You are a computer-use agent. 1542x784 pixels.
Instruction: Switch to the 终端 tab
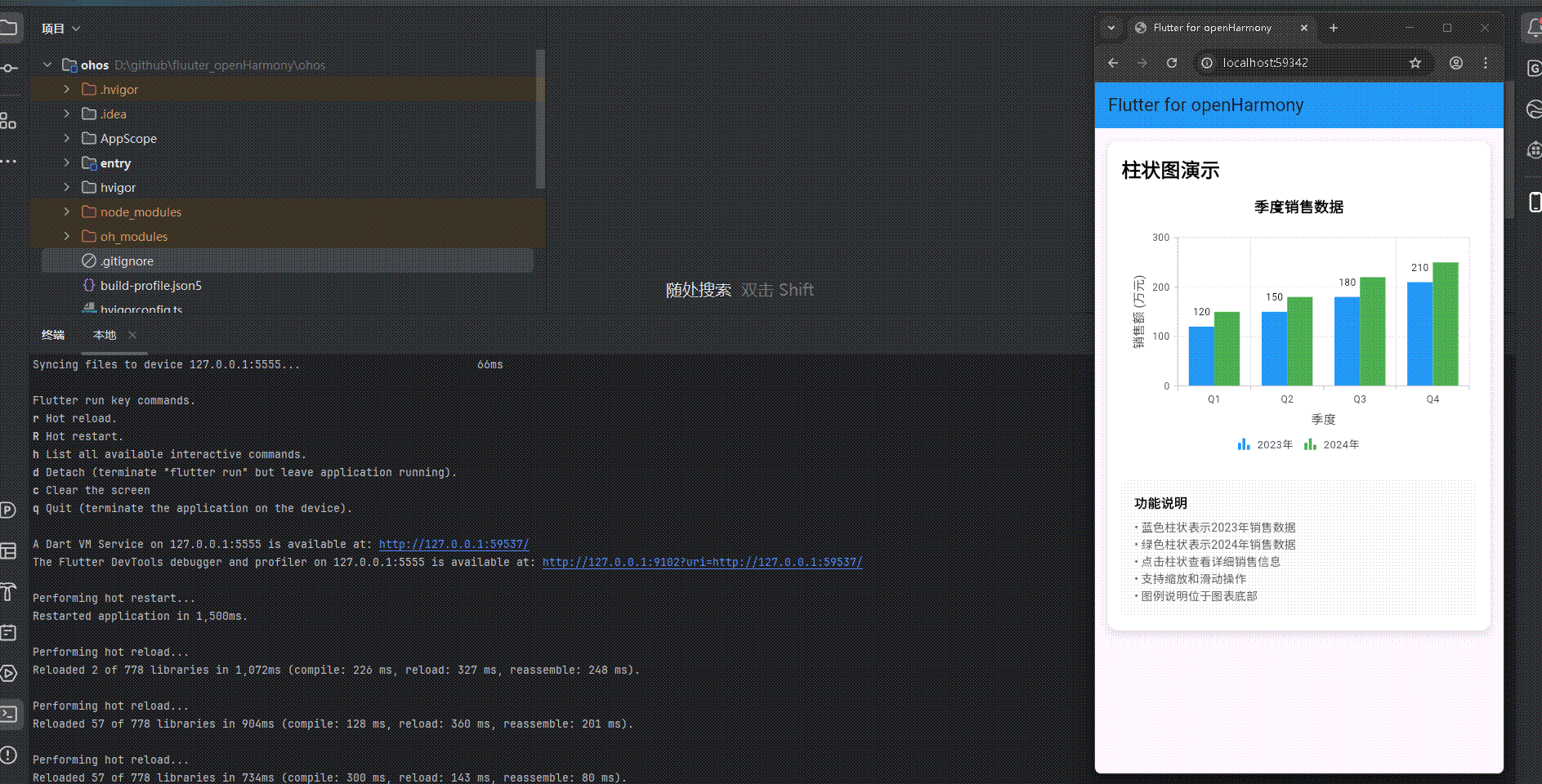click(x=53, y=335)
